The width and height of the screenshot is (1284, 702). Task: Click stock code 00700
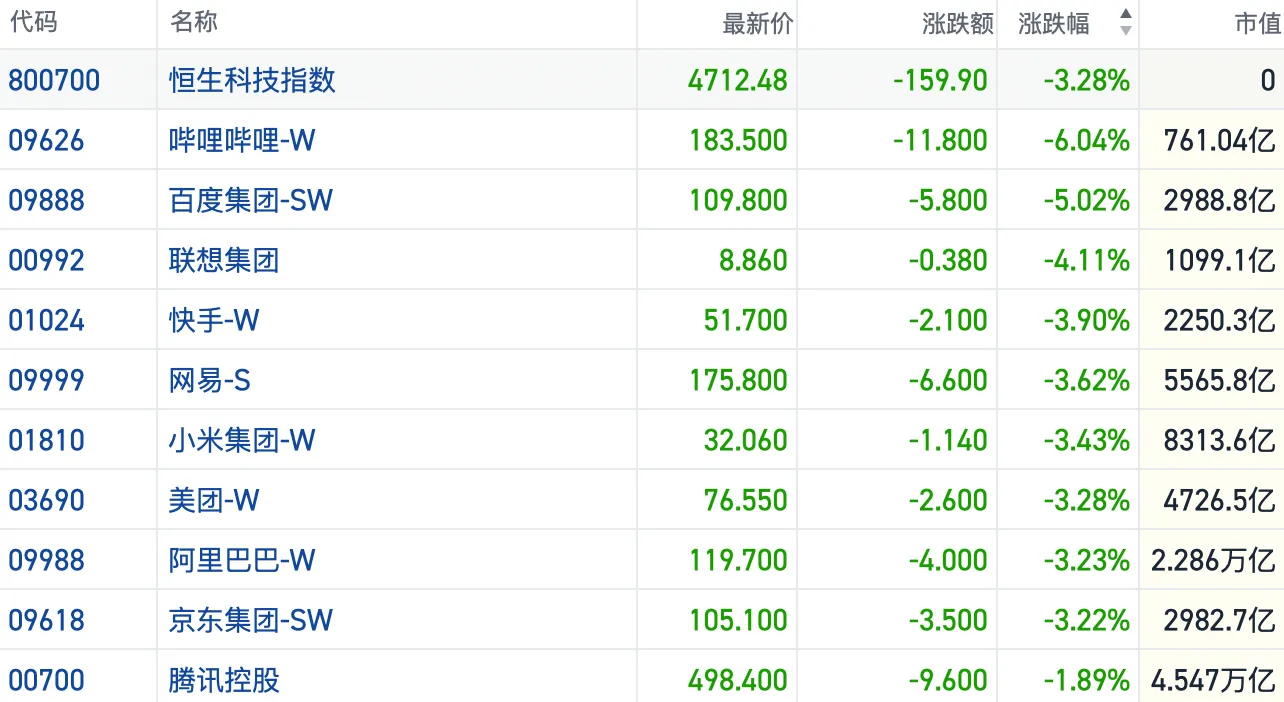(x=47, y=680)
